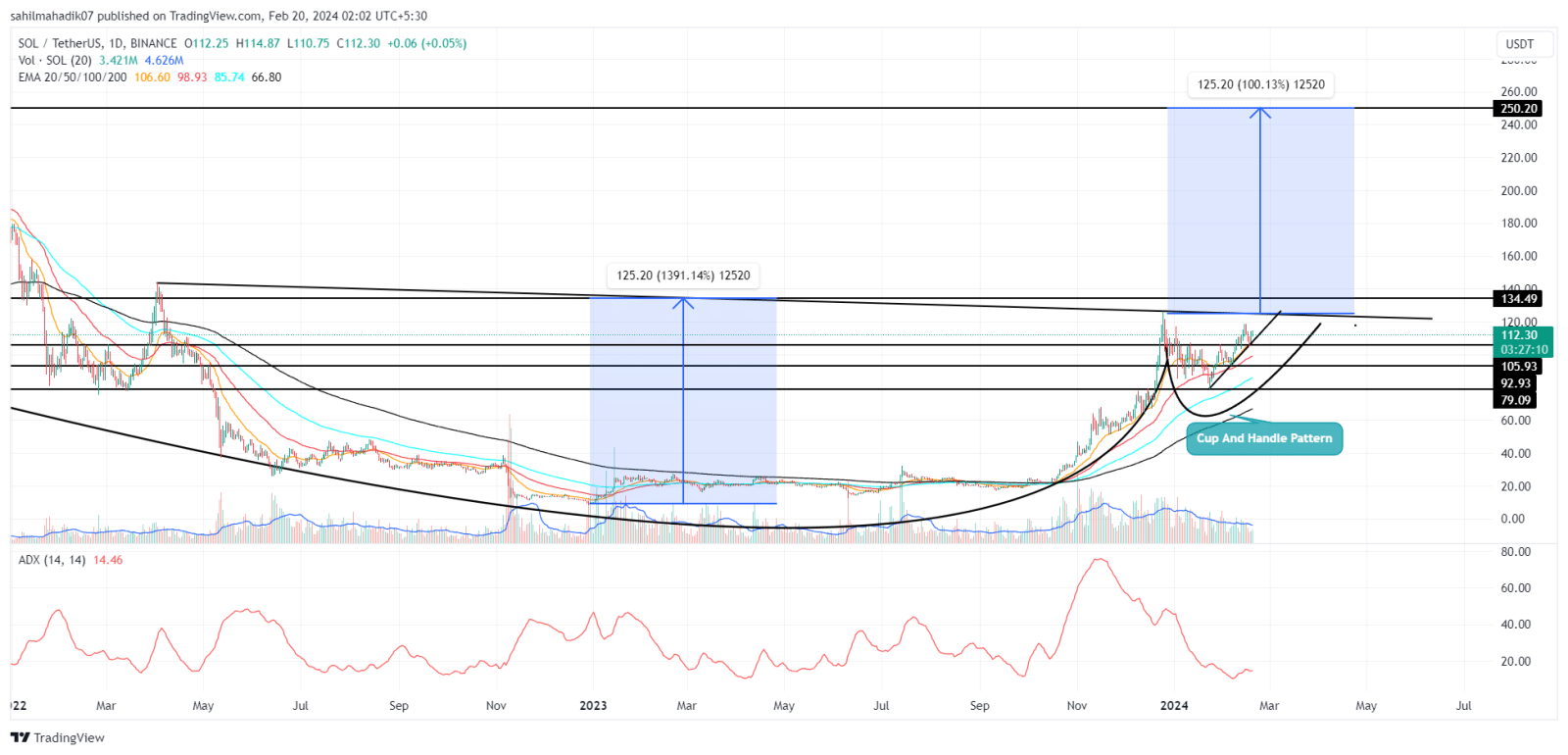Click the 92.93 price level label
Viewport: 1568px width, 755px height.
pyautogui.click(x=1515, y=383)
